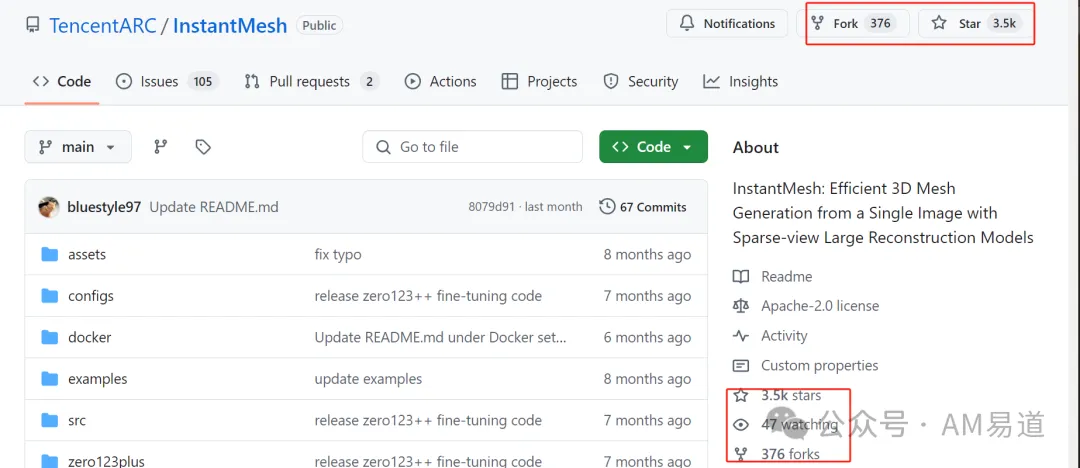The width and height of the screenshot is (1080, 468).
Task: Click the branches icon beside main dropdown
Action: pos(160,147)
